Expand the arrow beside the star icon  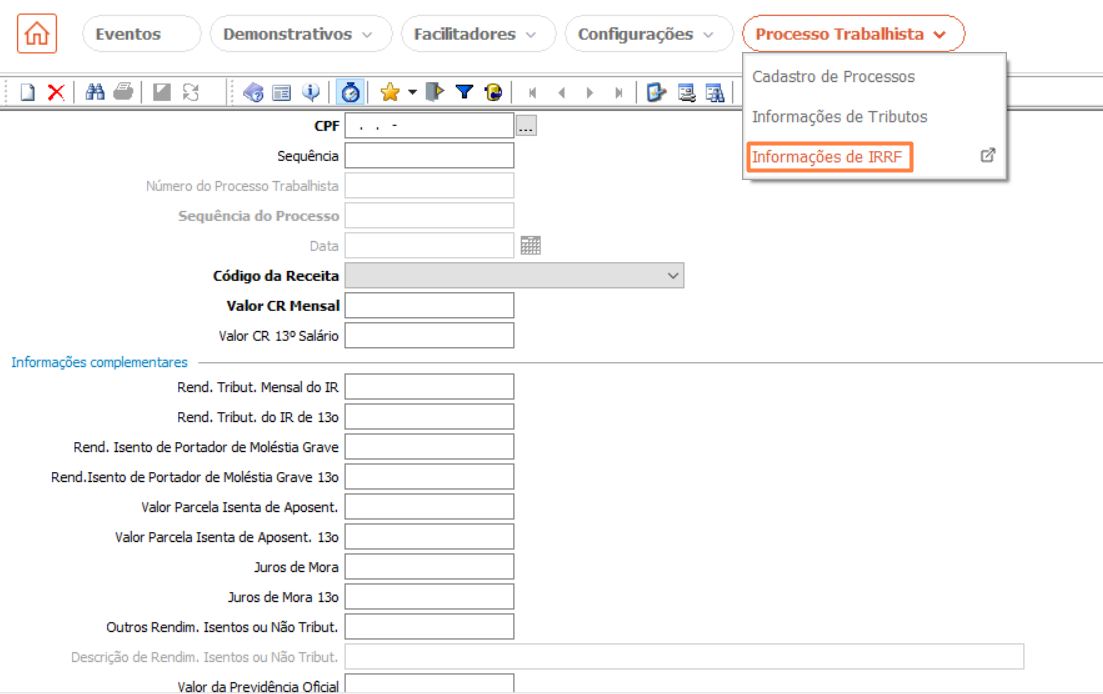click(412, 92)
